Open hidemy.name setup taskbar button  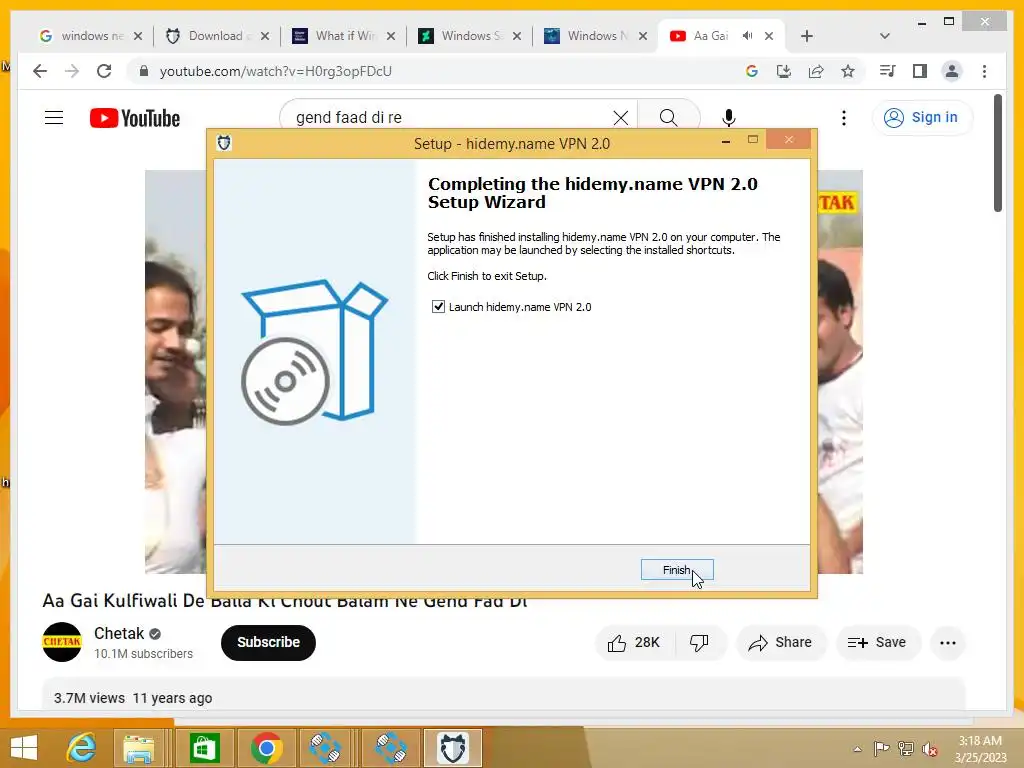pyautogui.click(x=453, y=748)
